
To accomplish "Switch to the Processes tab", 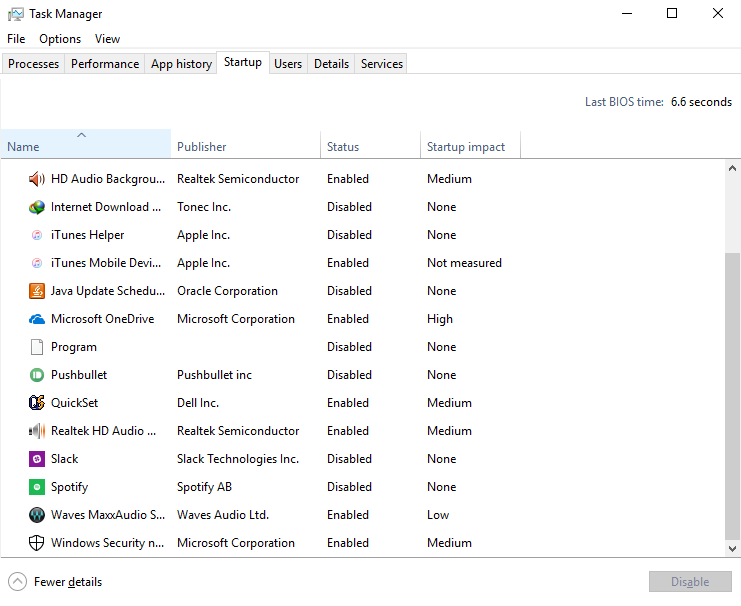I will coord(34,64).
